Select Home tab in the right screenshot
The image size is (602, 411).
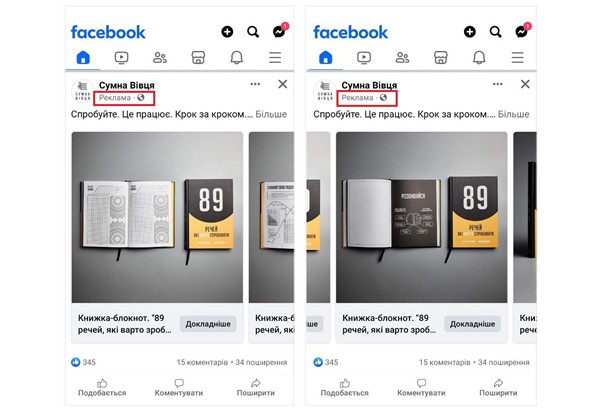326,58
